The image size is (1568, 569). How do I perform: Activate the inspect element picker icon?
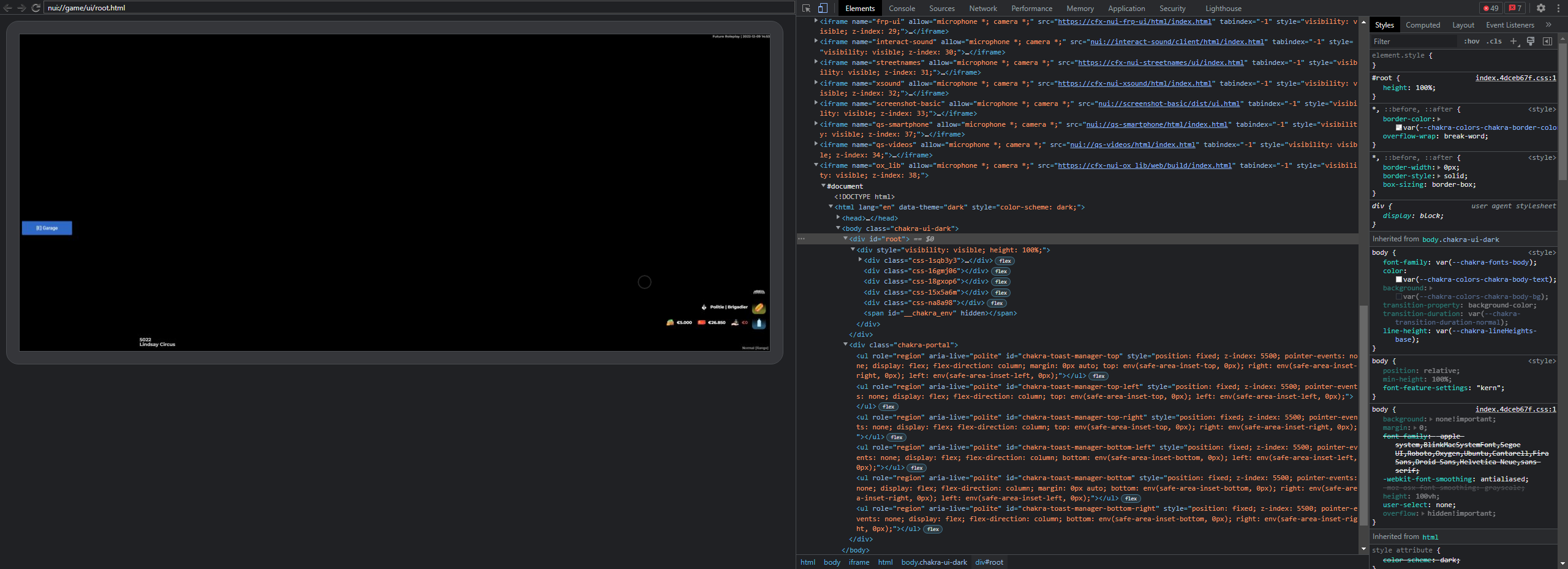click(x=806, y=9)
